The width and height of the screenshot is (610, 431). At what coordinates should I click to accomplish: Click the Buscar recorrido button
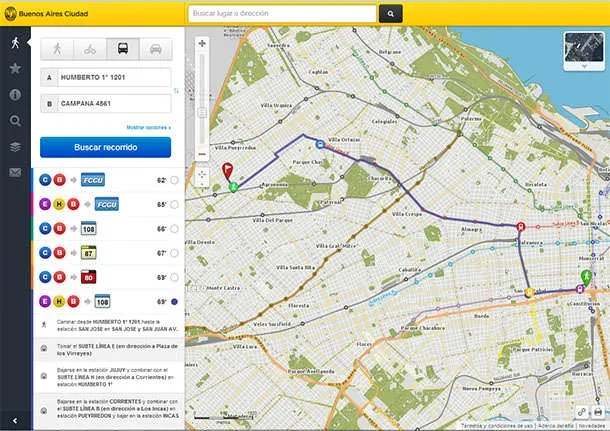click(105, 147)
